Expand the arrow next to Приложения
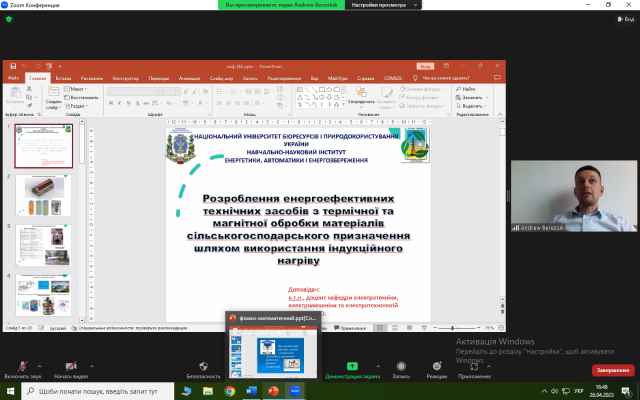The width and height of the screenshot is (640, 400). point(489,366)
